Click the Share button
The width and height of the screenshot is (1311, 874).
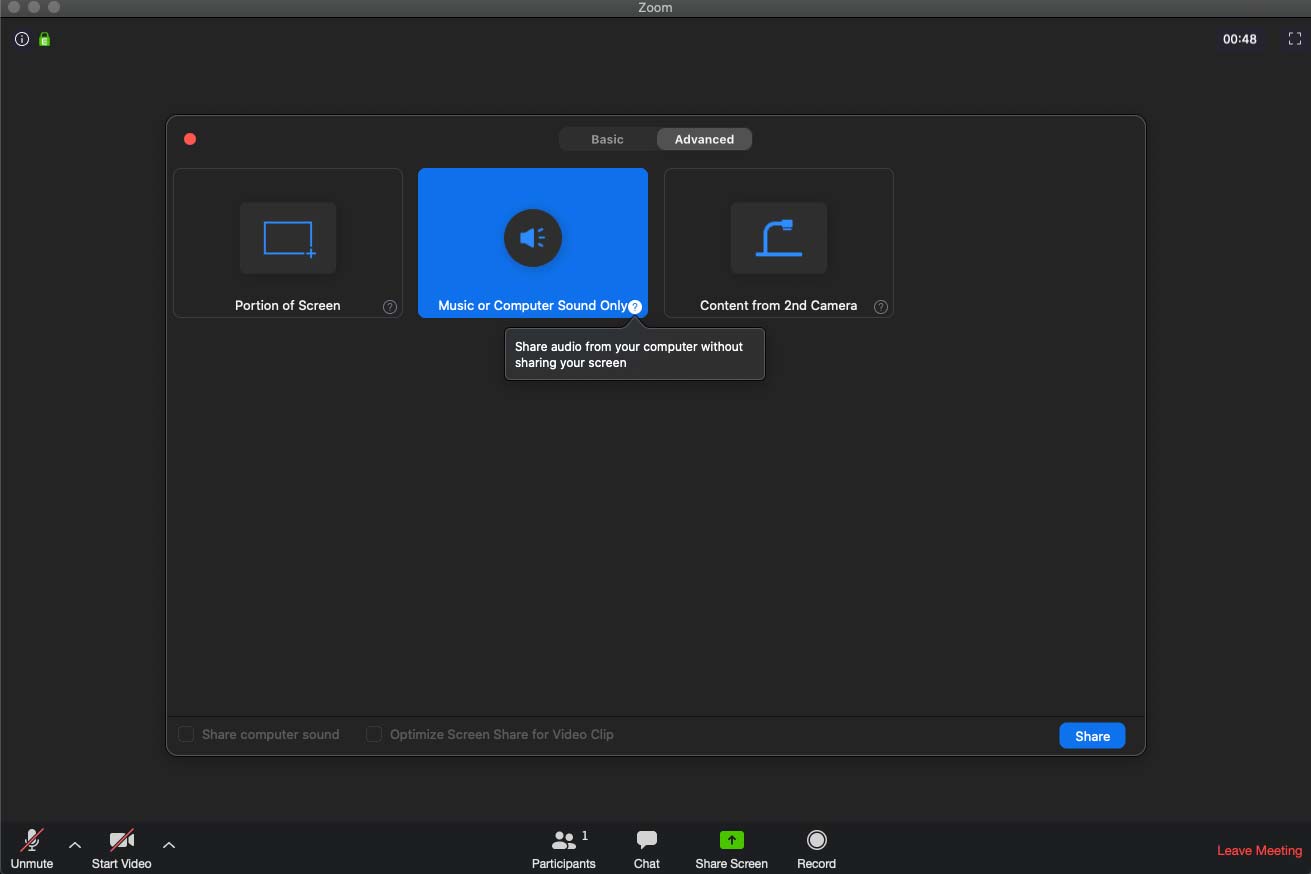[1091, 735]
